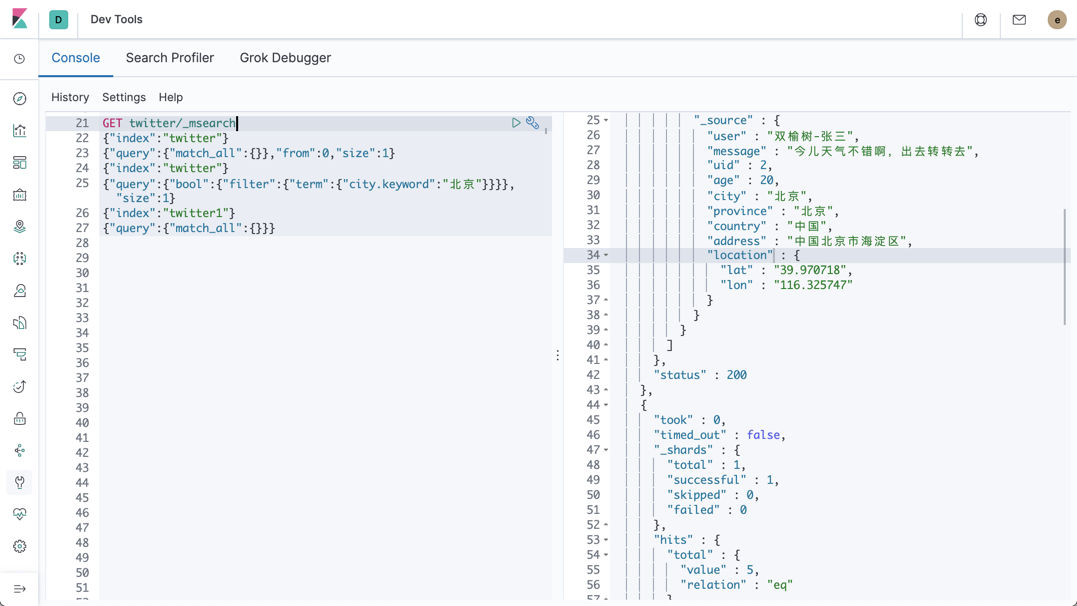This screenshot has width=1077, height=606.
Task: Collapse the _shards object at line 47
Action: coord(605,449)
